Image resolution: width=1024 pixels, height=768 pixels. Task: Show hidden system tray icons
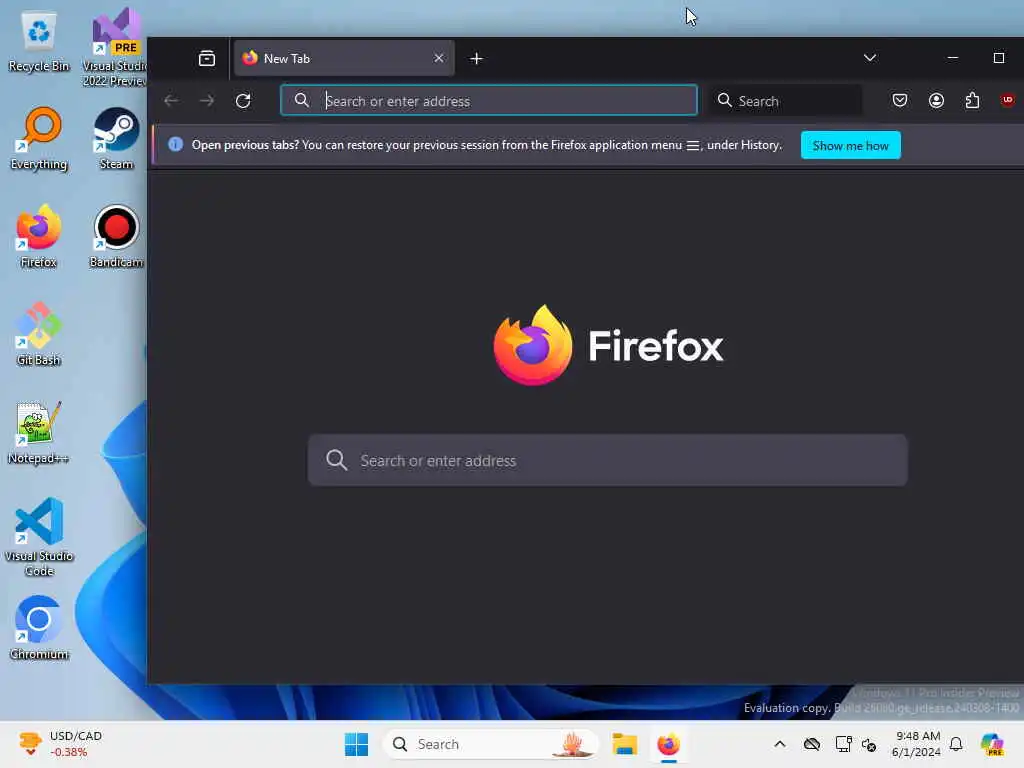(779, 744)
